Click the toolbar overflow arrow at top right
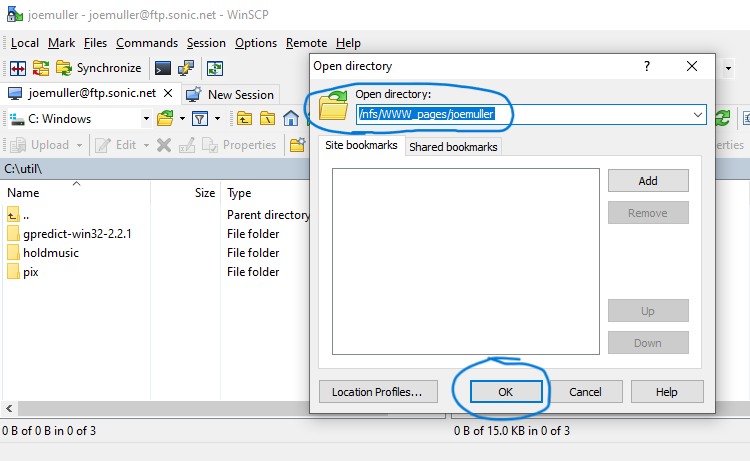Viewport: 750px width, 461px height. (728, 68)
